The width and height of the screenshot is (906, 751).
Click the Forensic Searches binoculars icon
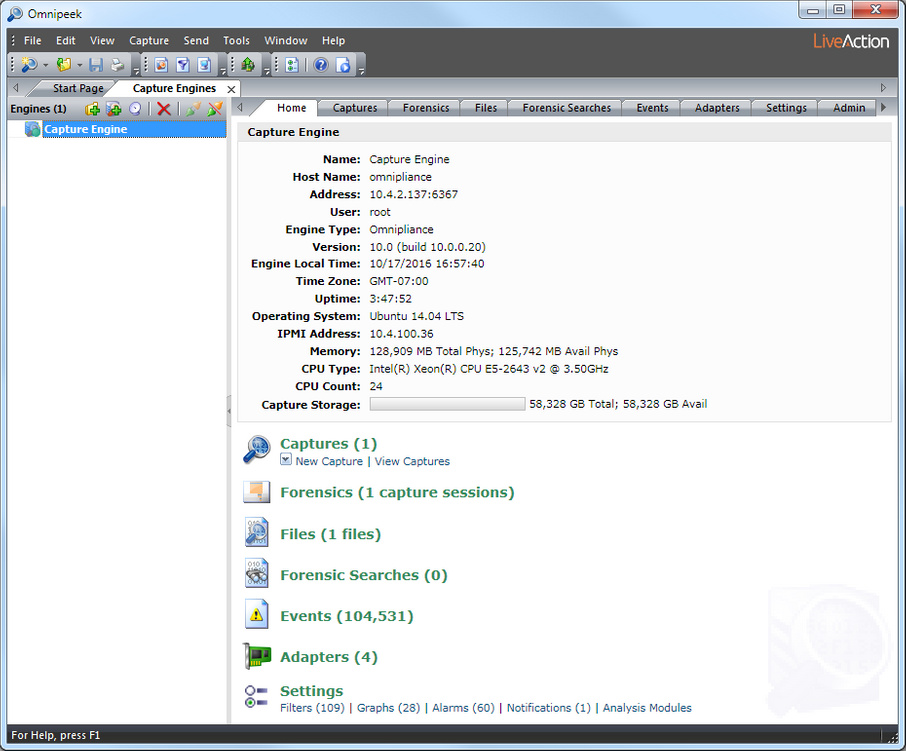point(257,573)
